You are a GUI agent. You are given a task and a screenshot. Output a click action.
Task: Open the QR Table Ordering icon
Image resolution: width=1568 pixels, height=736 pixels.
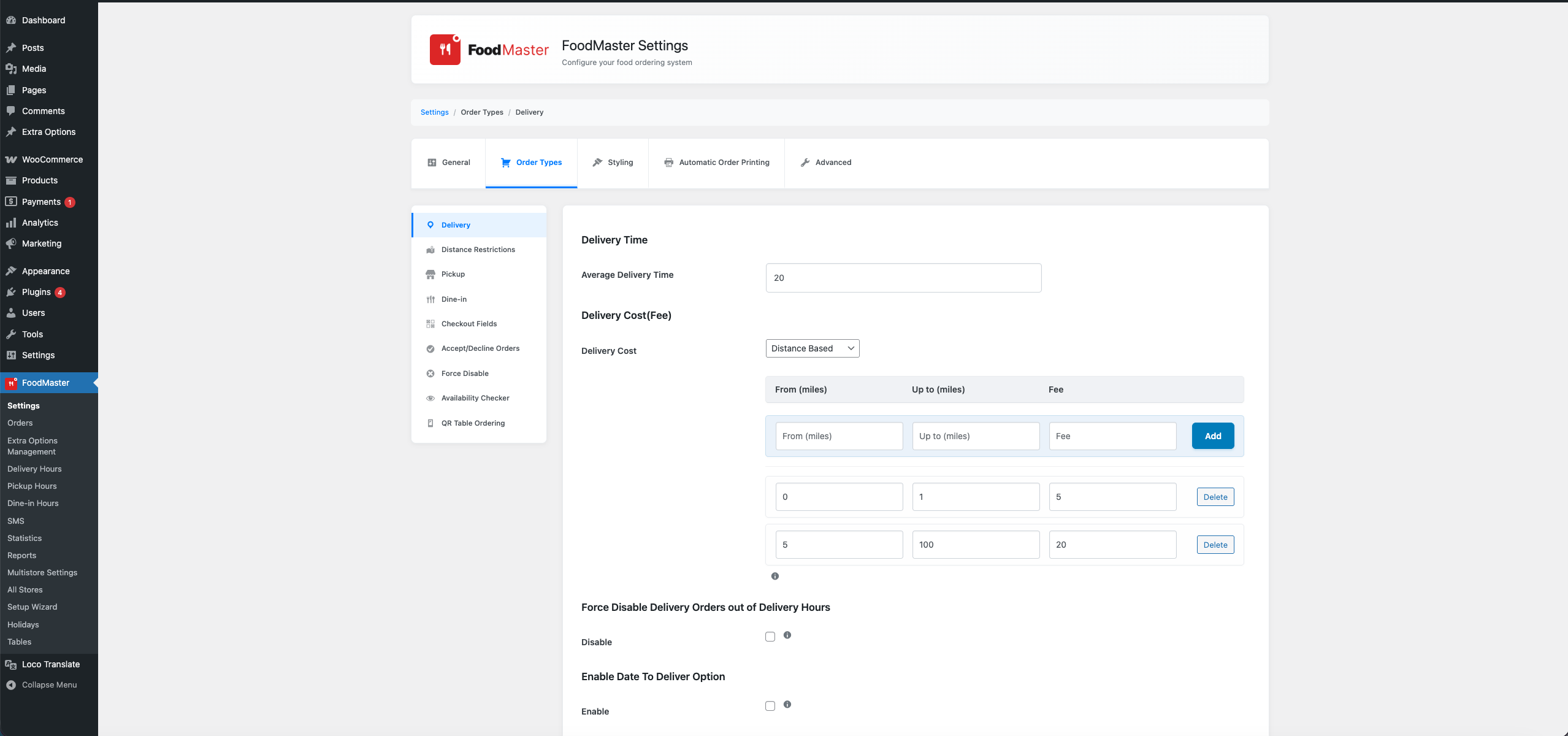click(x=431, y=423)
